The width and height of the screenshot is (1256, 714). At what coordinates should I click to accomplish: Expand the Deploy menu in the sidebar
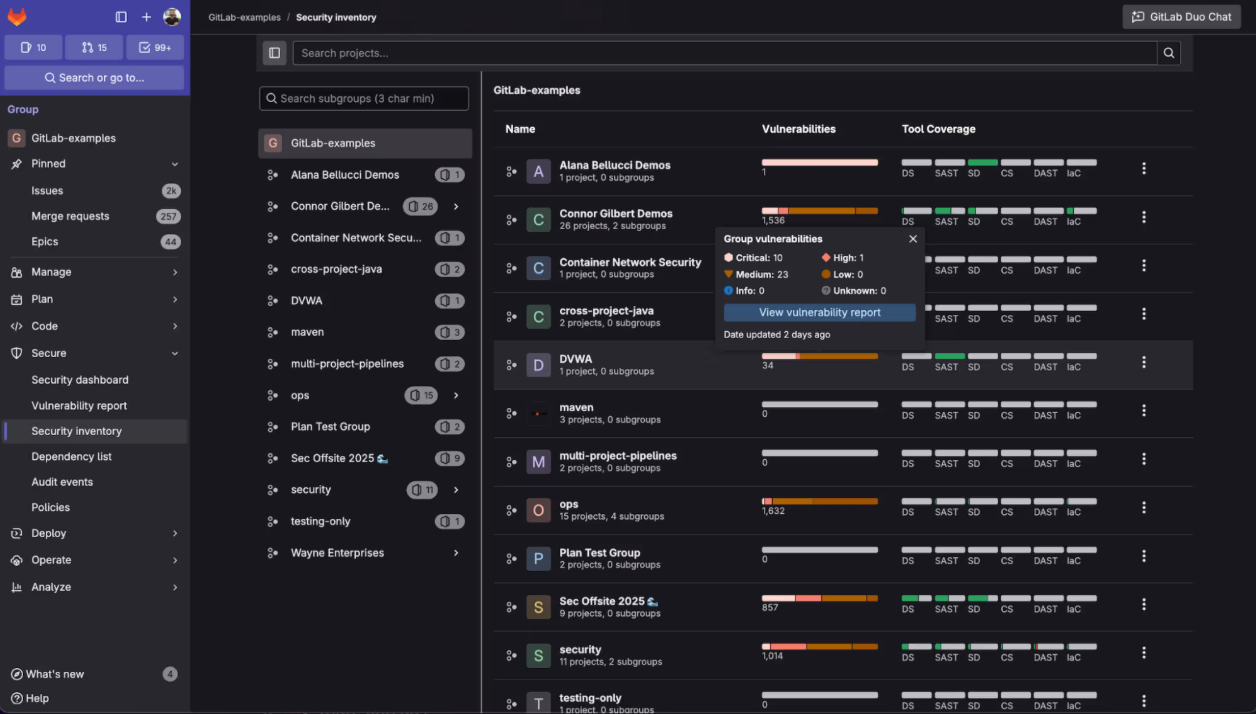(175, 534)
